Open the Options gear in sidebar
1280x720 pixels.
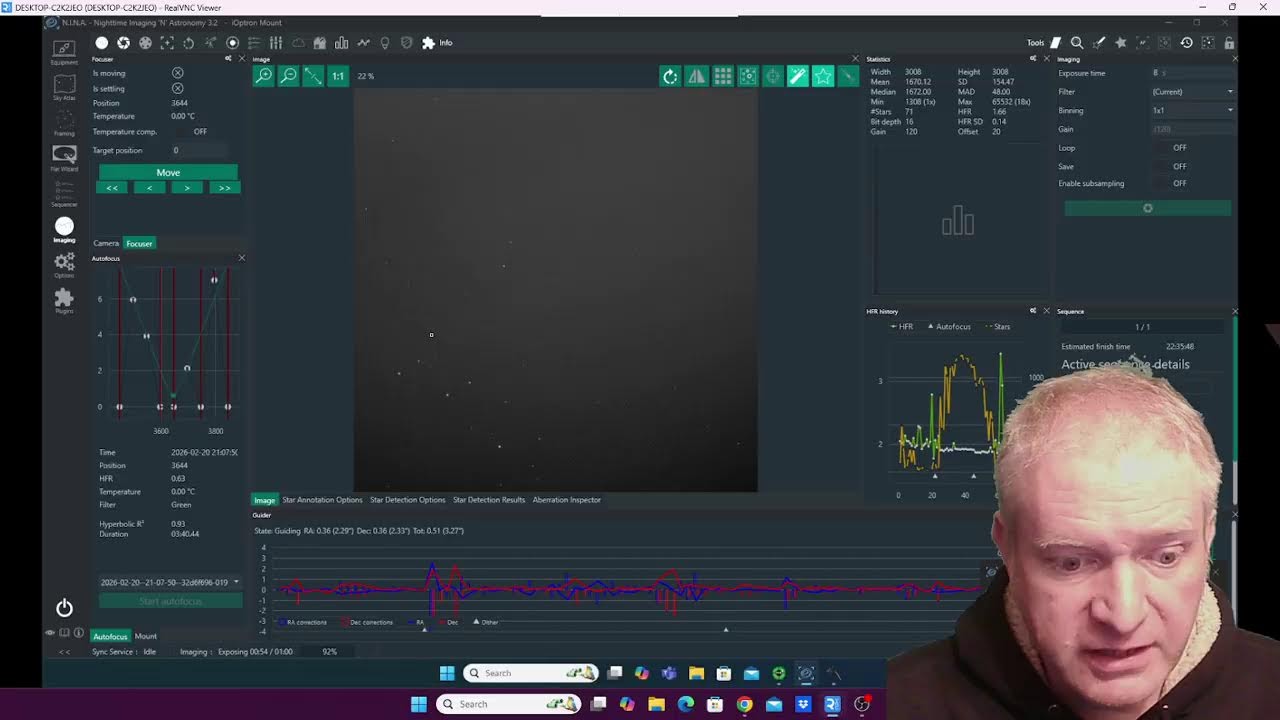click(x=64, y=265)
